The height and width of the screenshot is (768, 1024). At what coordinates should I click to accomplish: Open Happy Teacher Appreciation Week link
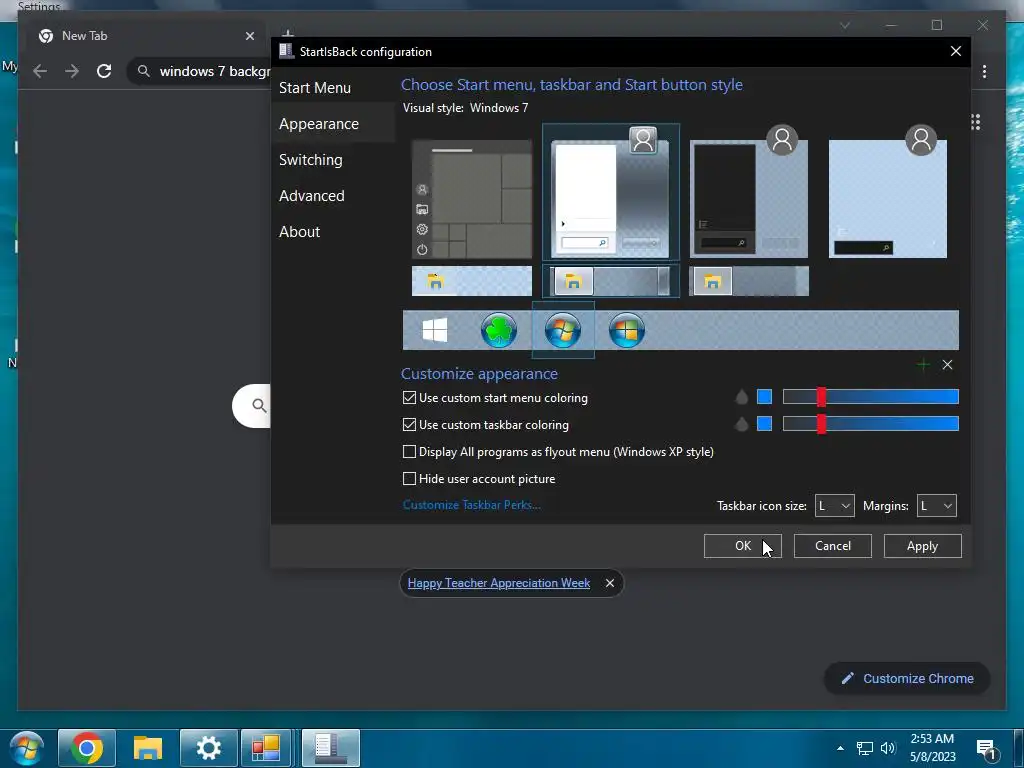tap(499, 583)
